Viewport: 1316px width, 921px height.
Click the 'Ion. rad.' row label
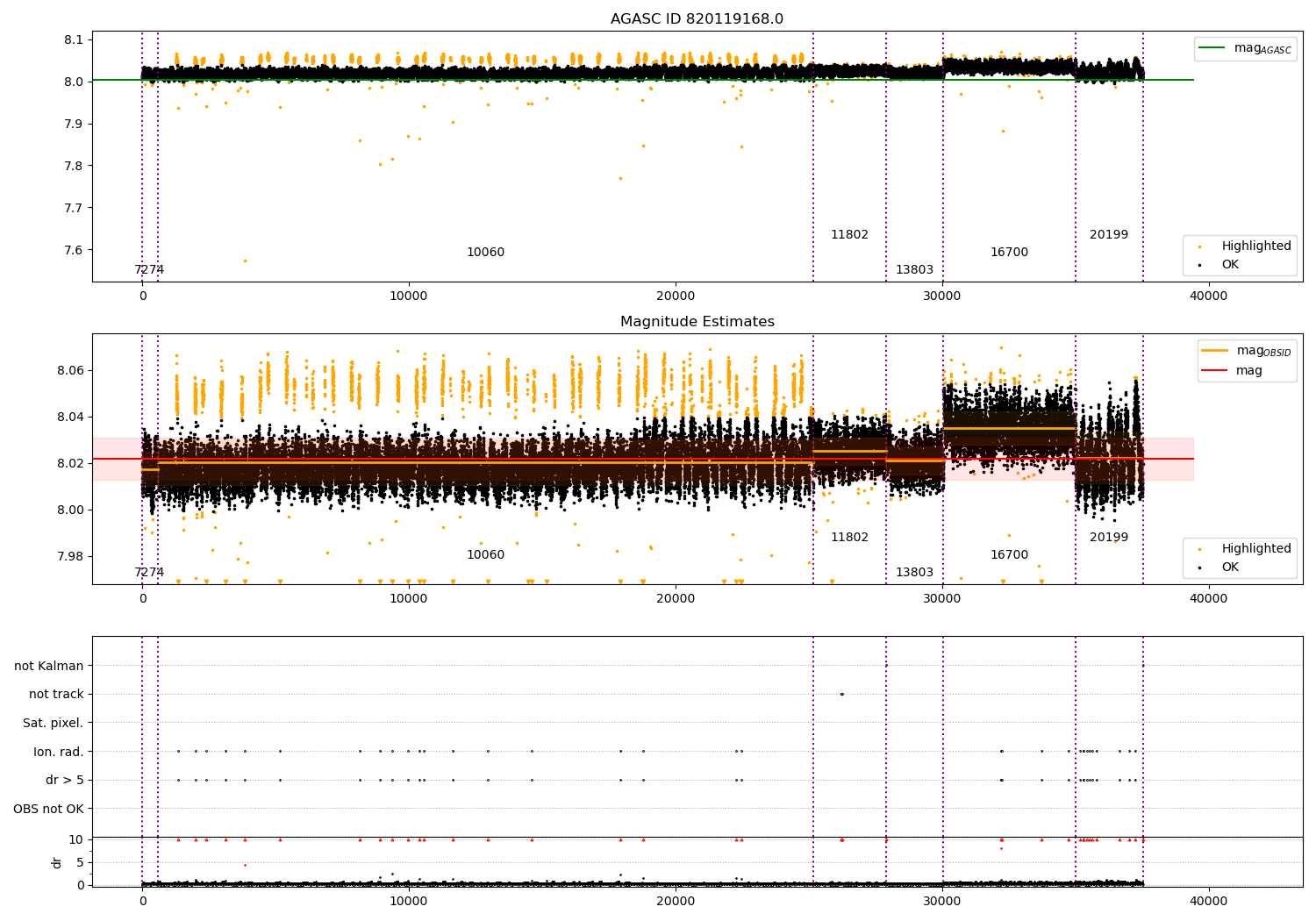click(x=59, y=751)
